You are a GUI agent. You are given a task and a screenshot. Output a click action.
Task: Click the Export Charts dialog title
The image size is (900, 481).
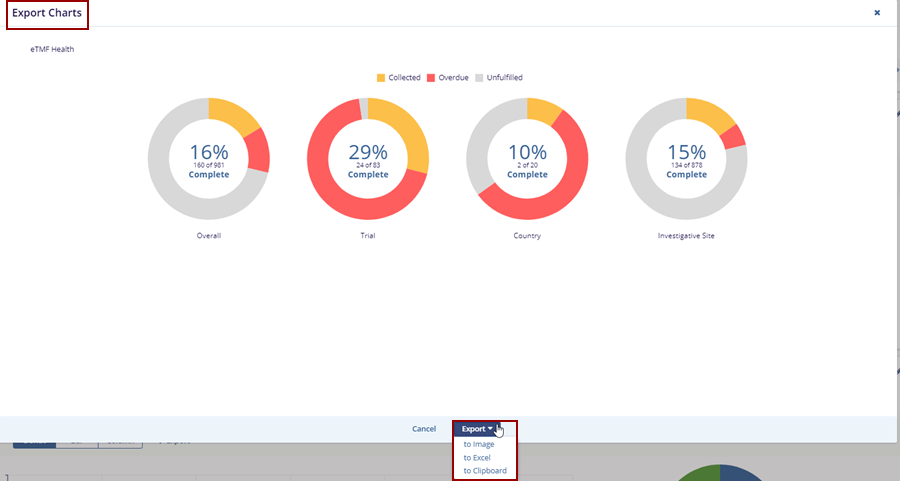pyautogui.click(x=47, y=13)
